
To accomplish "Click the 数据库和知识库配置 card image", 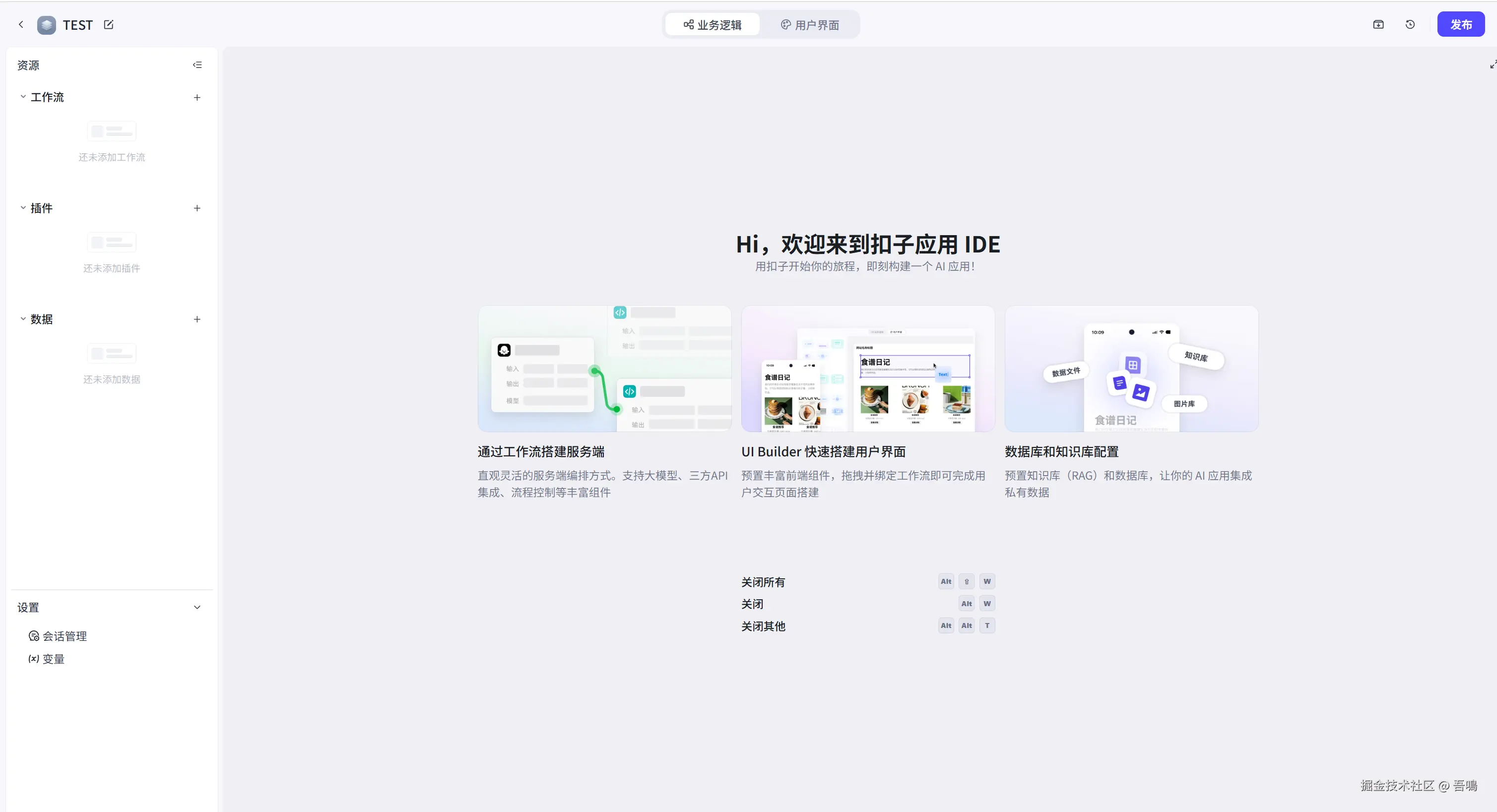I will point(1131,369).
